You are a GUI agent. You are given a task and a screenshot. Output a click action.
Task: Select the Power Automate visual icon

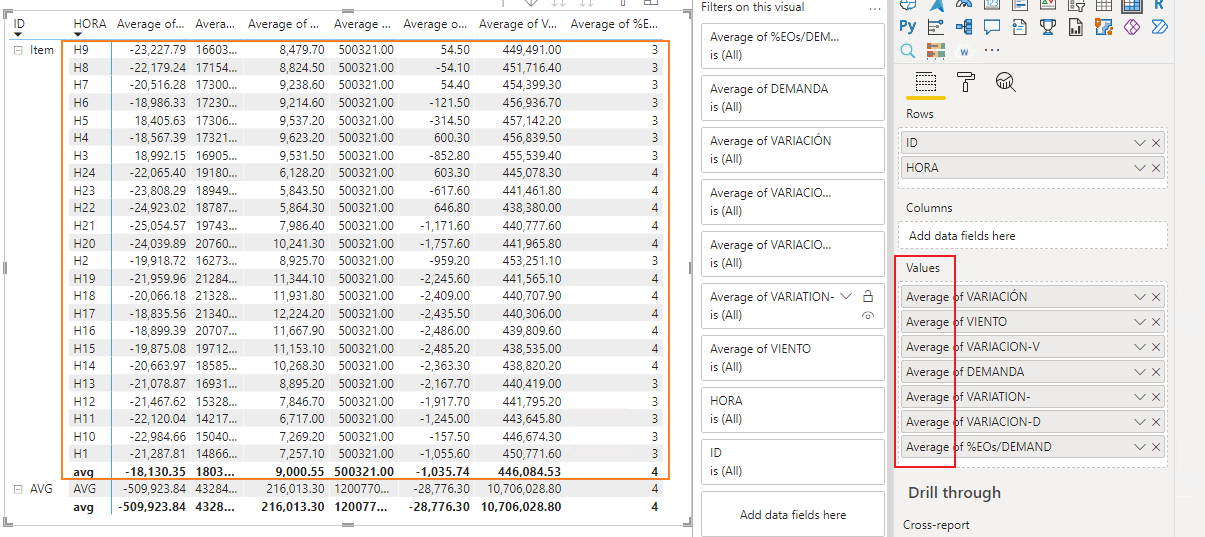click(x=1160, y=27)
